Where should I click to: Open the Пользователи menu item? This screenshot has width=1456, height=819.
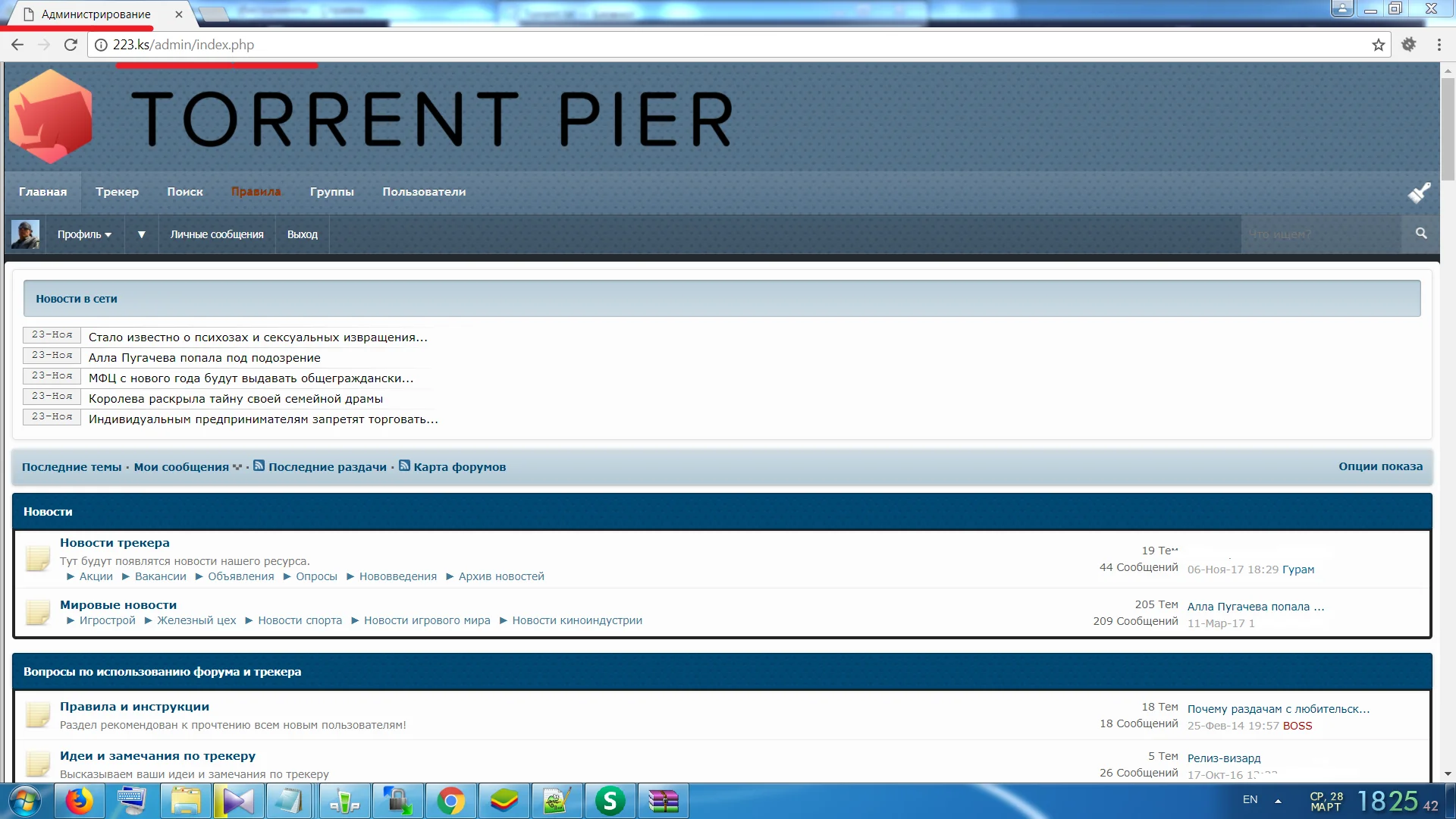[424, 192]
